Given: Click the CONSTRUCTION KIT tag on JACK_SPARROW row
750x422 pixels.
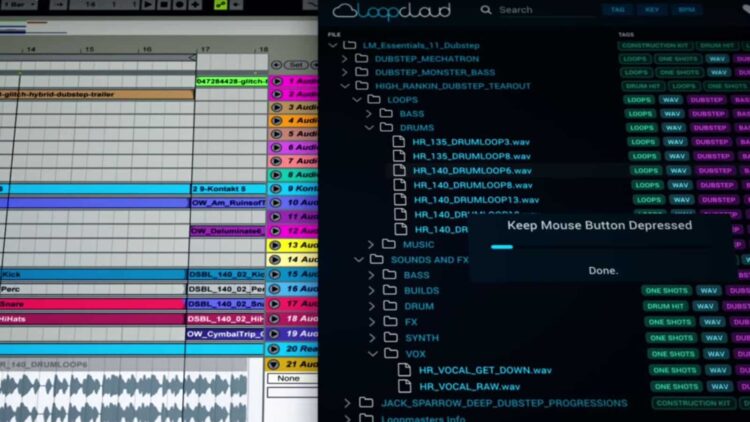Looking at the screenshot, I should click(x=693, y=403).
